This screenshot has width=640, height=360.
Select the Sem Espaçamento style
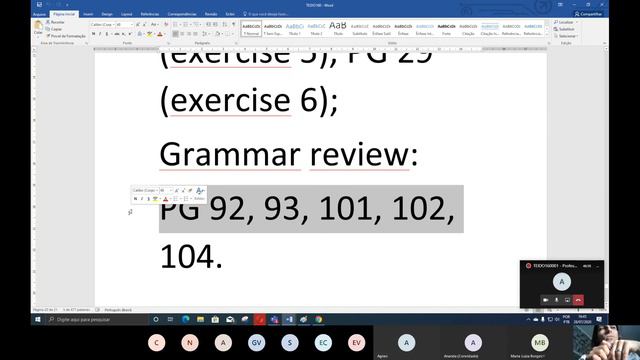273,29
